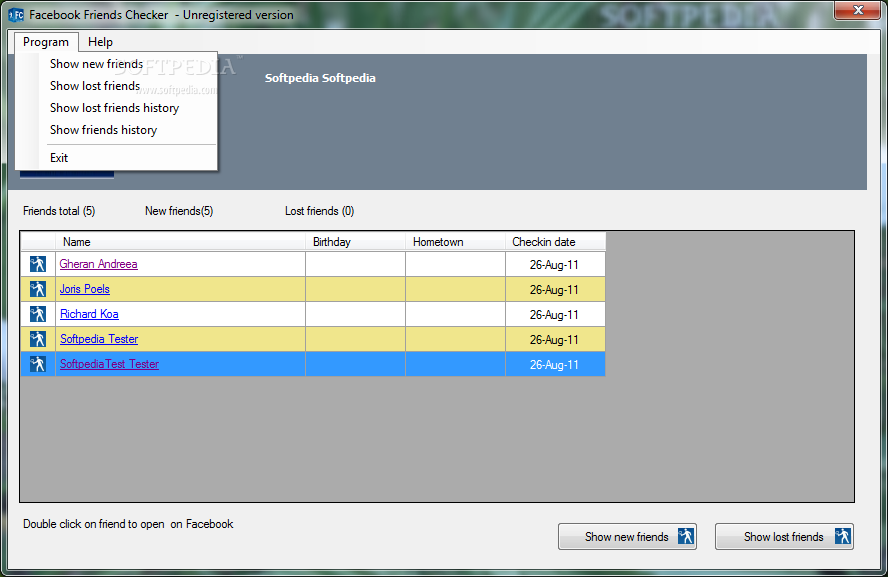
Task: Click the New friends(5) label
Action: pyautogui.click(x=179, y=211)
